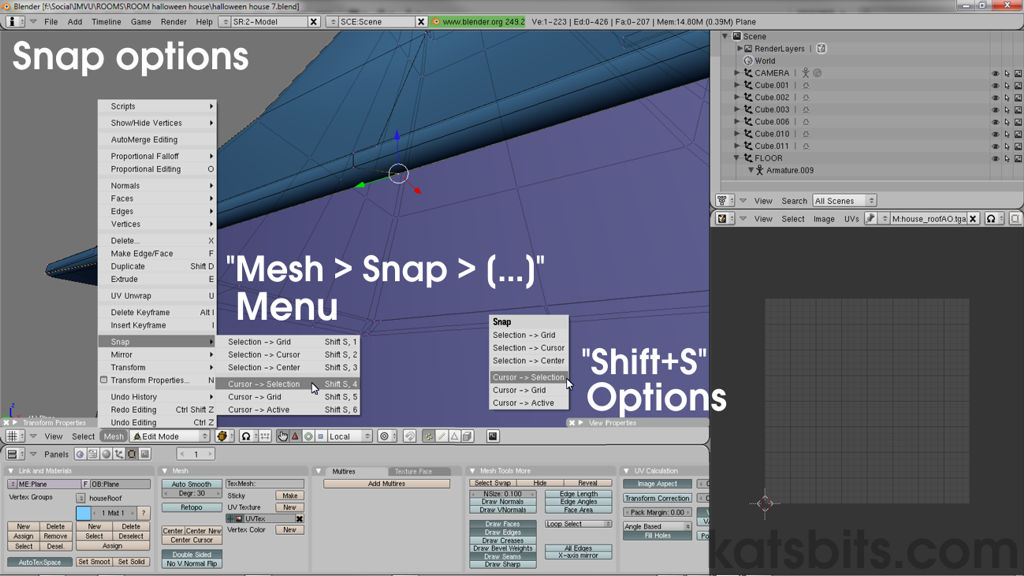Toggle visibility eye for Cube.003
1024x576 pixels.
point(995,110)
